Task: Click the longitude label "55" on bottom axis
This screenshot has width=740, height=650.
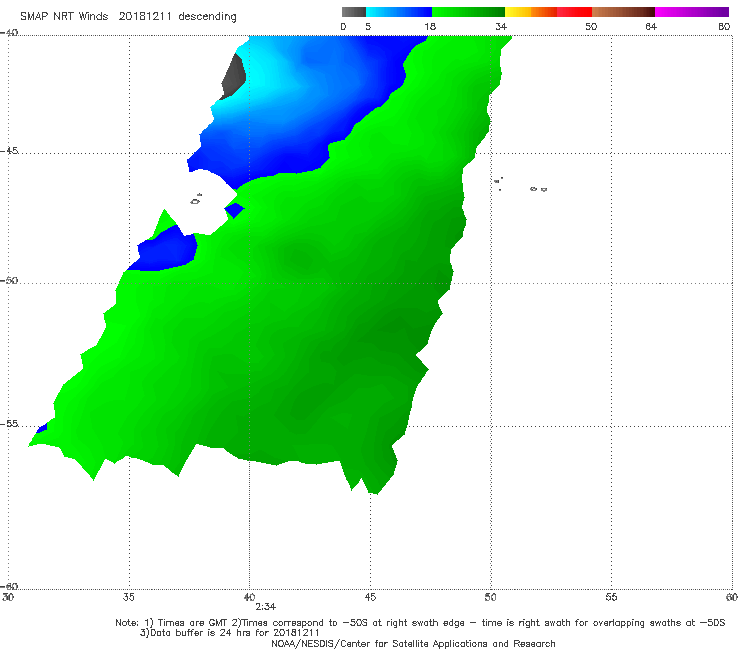Action: click(611, 597)
